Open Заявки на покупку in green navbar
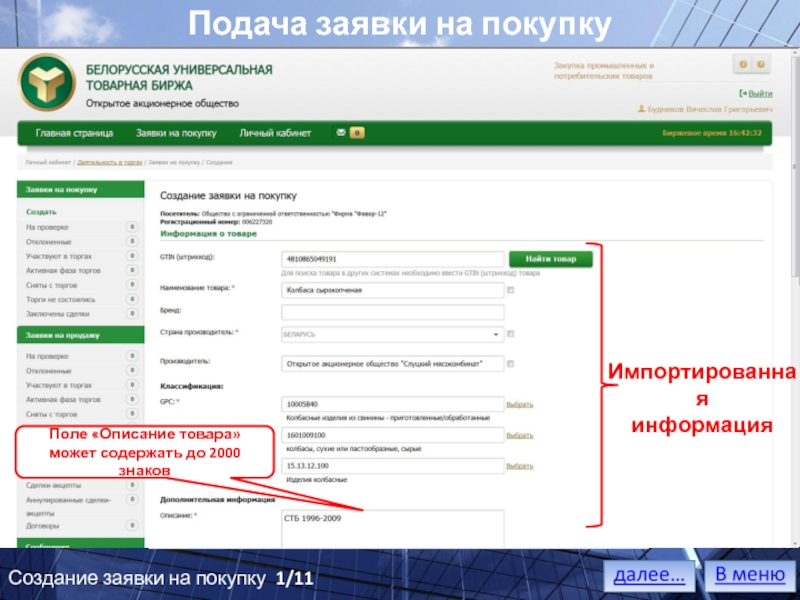 coord(176,133)
